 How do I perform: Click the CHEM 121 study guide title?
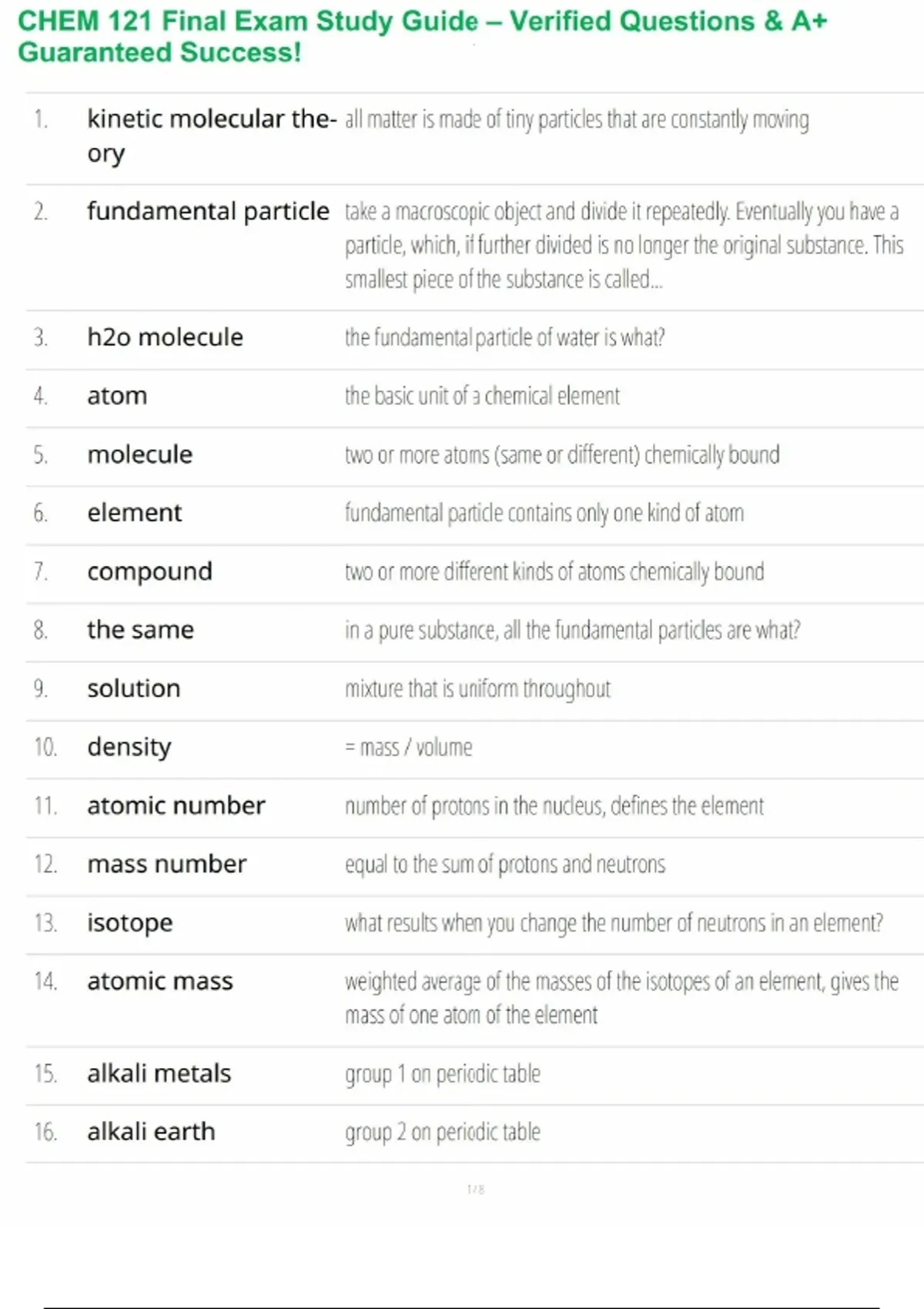point(422,36)
